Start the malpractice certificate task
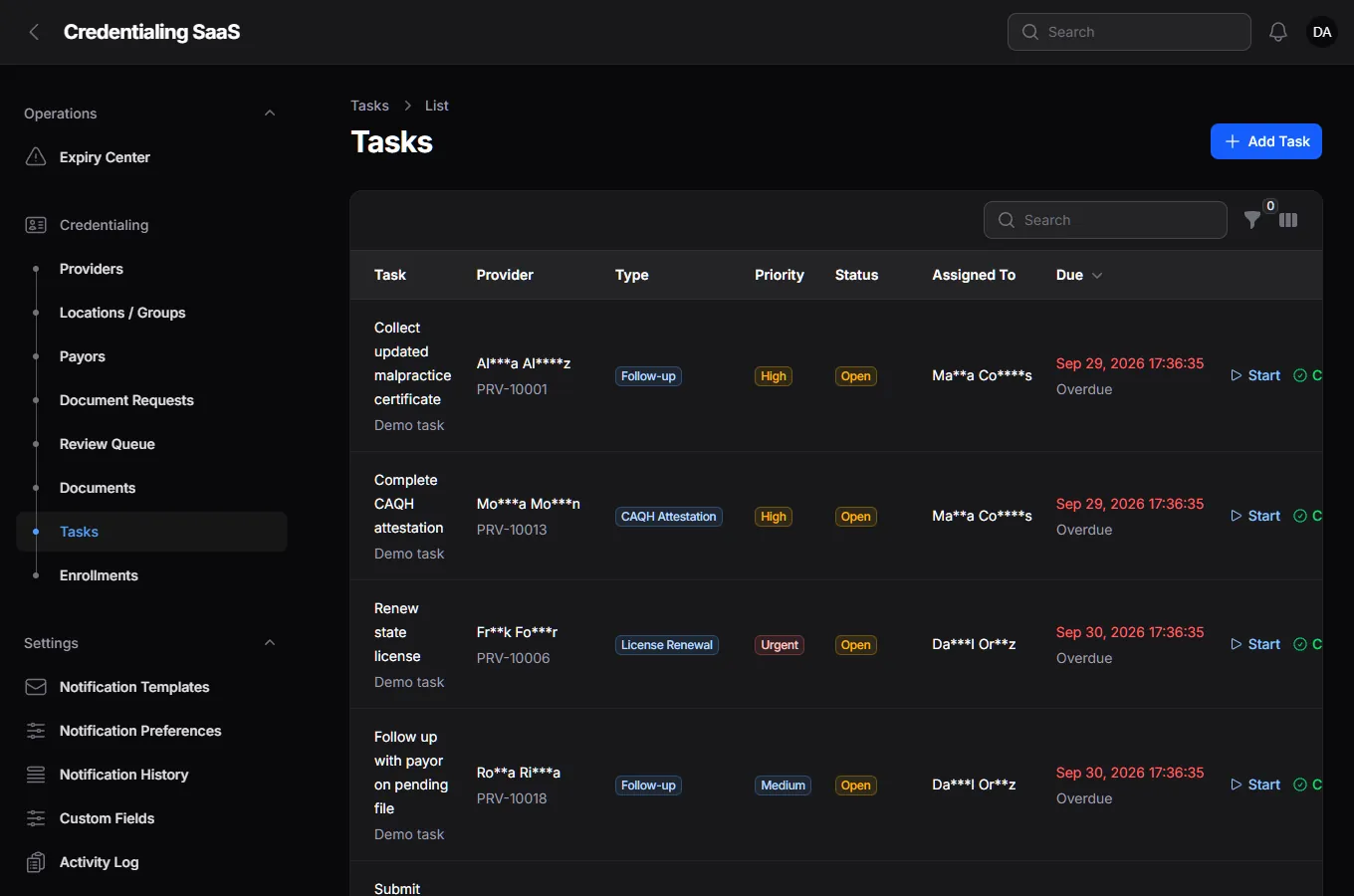Image resolution: width=1354 pixels, height=896 pixels. [x=1255, y=375]
